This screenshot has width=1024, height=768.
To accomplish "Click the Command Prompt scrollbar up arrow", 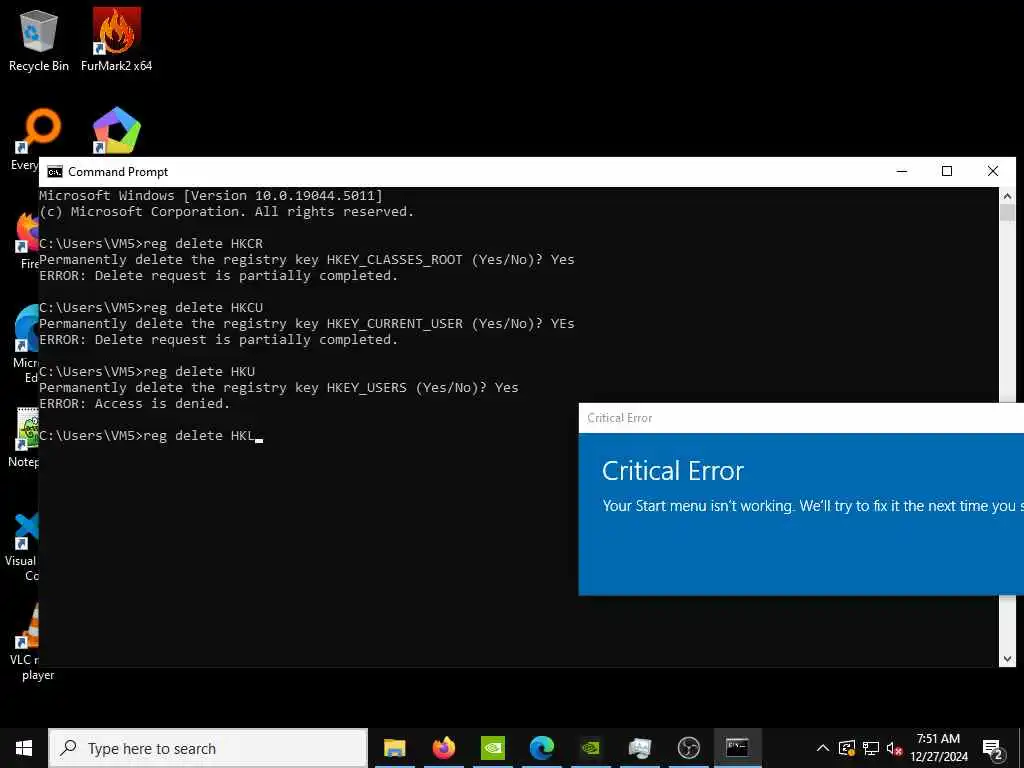I will pos(1007,196).
